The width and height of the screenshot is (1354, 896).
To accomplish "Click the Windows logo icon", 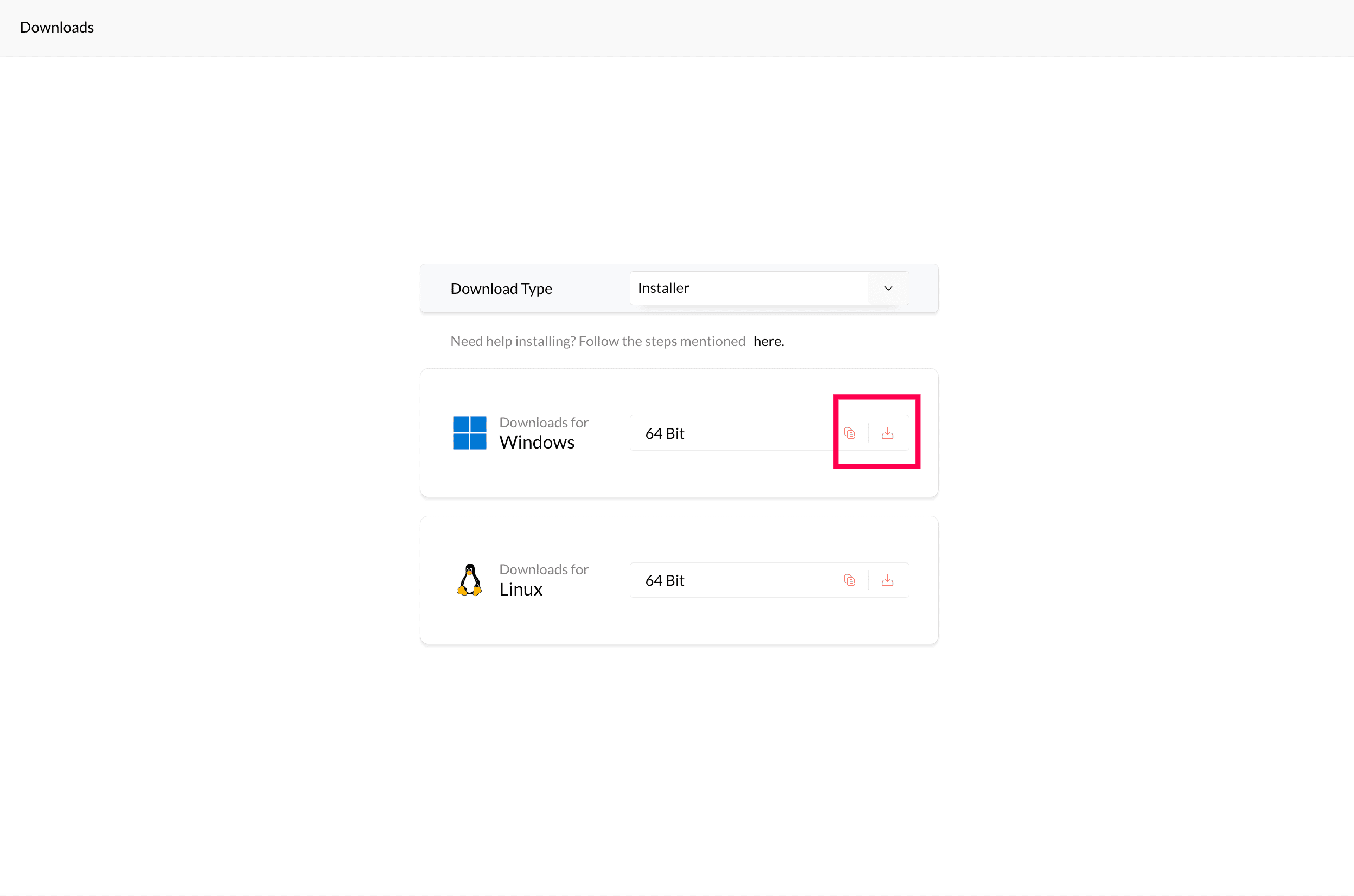I will point(469,433).
